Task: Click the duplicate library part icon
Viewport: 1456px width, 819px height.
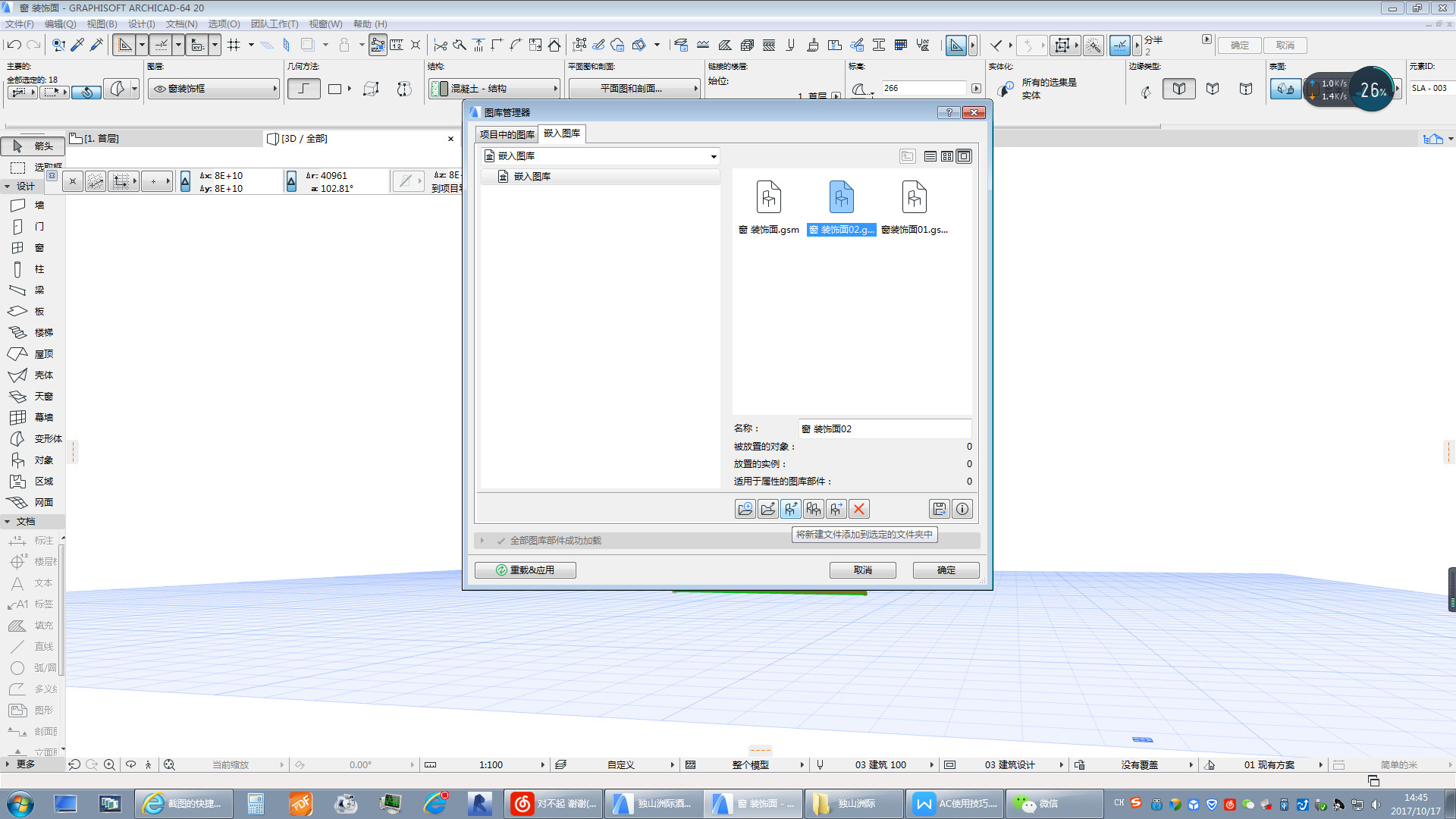Action: pyautogui.click(x=813, y=509)
